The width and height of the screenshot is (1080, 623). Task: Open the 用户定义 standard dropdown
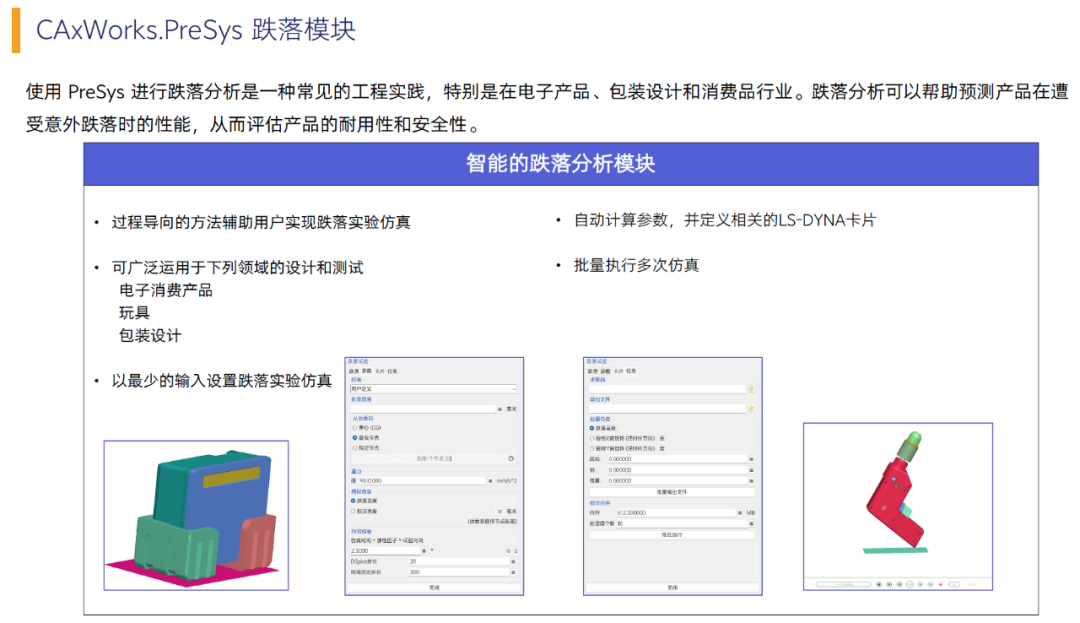pos(433,389)
